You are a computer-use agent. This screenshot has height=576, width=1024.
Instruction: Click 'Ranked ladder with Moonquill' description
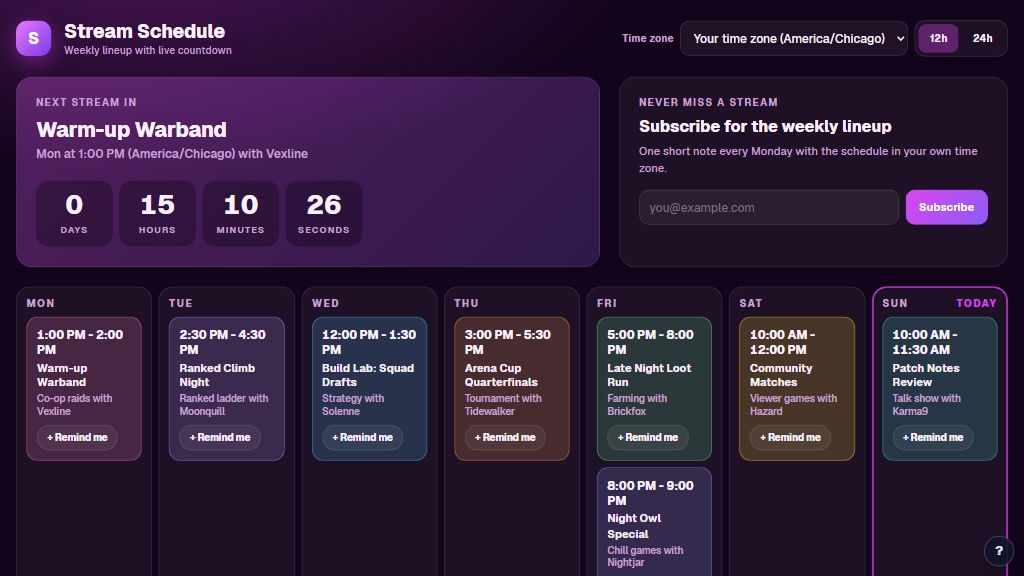tap(223, 405)
